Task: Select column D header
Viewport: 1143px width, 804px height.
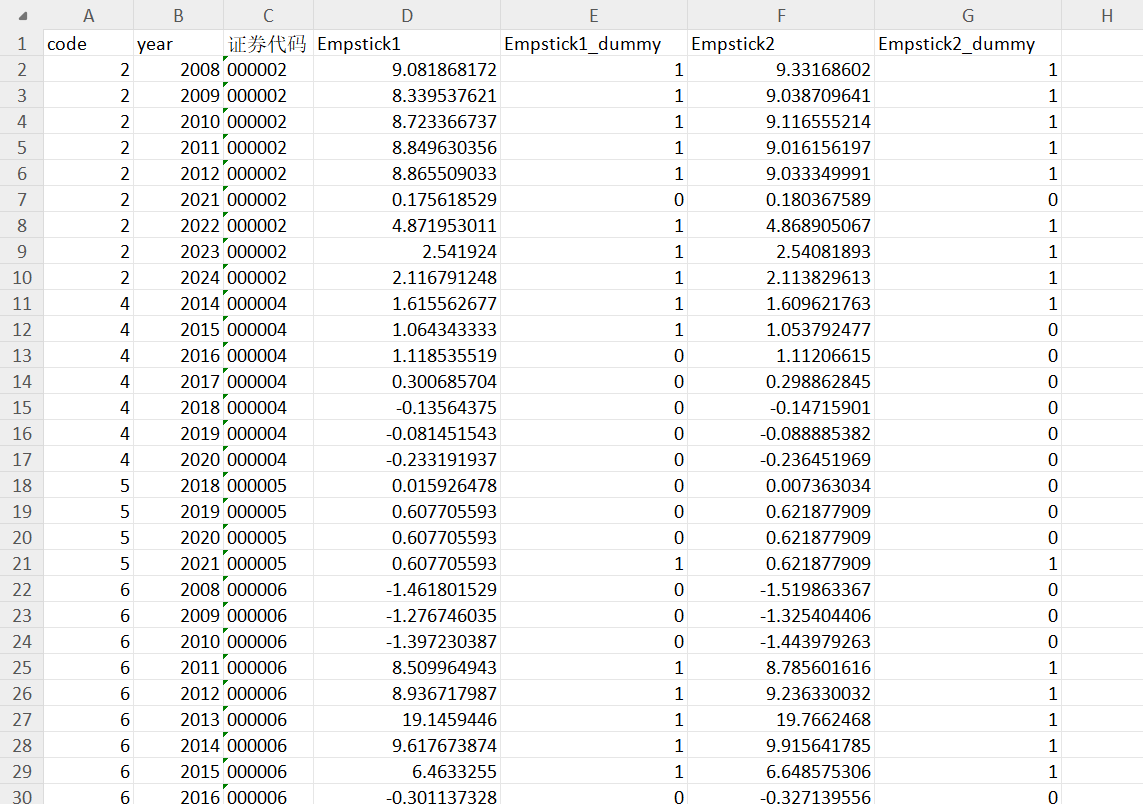Action: 407,15
